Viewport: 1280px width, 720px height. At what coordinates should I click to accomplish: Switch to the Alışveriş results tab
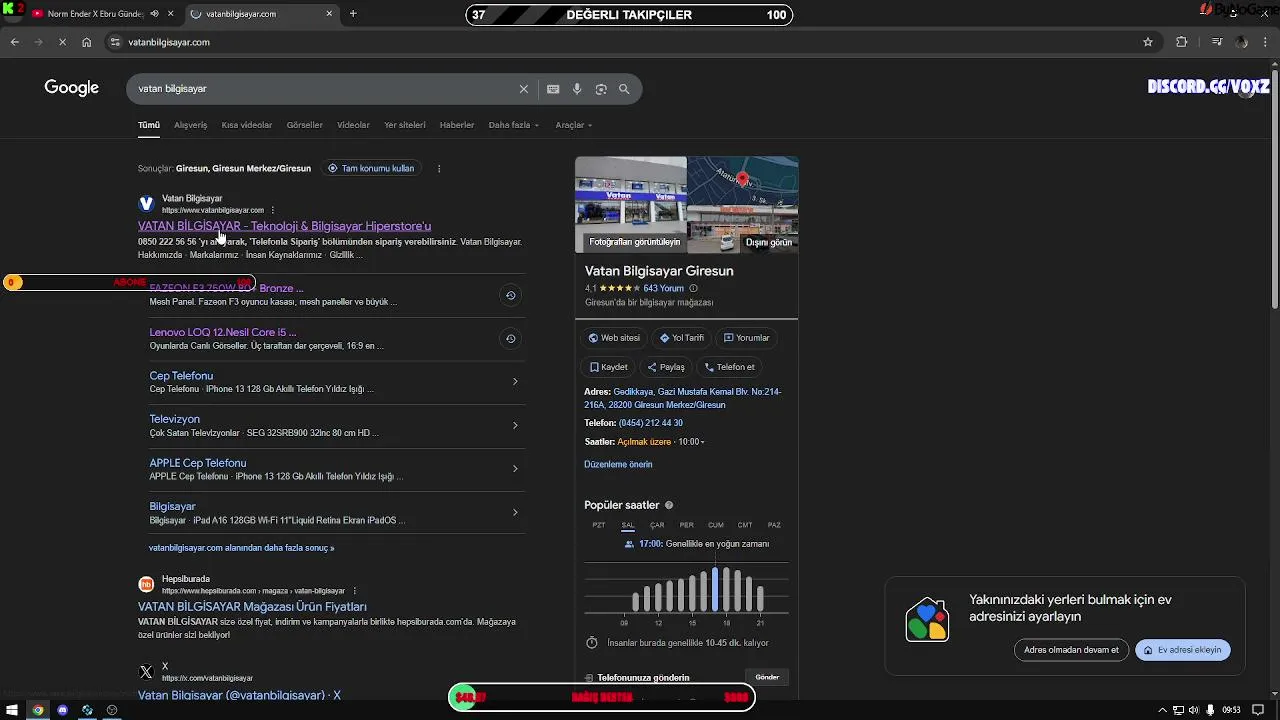point(190,125)
